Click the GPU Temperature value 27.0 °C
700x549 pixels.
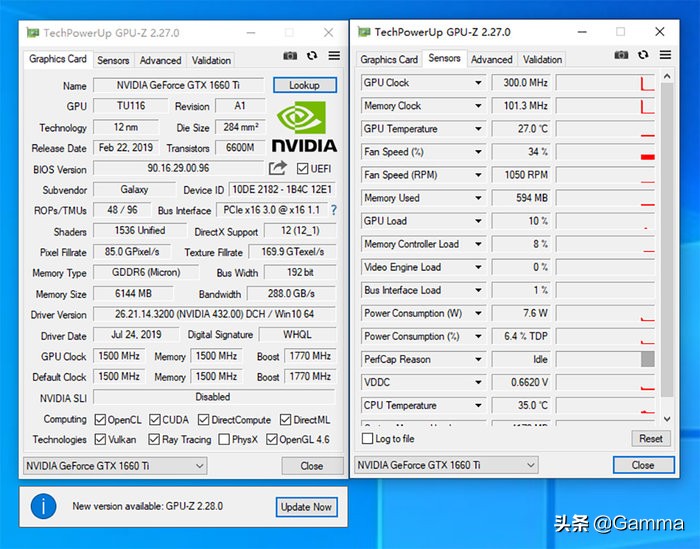tap(521, 129)
